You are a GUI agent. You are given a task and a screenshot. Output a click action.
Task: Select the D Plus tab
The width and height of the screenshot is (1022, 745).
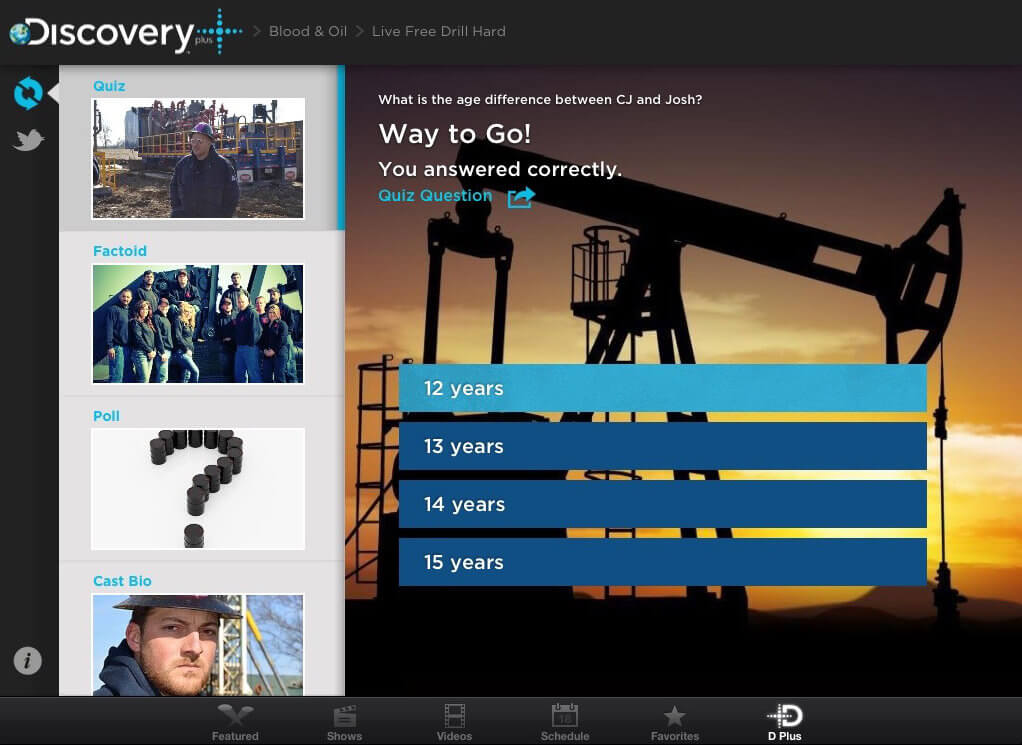(x=785, y=722)
